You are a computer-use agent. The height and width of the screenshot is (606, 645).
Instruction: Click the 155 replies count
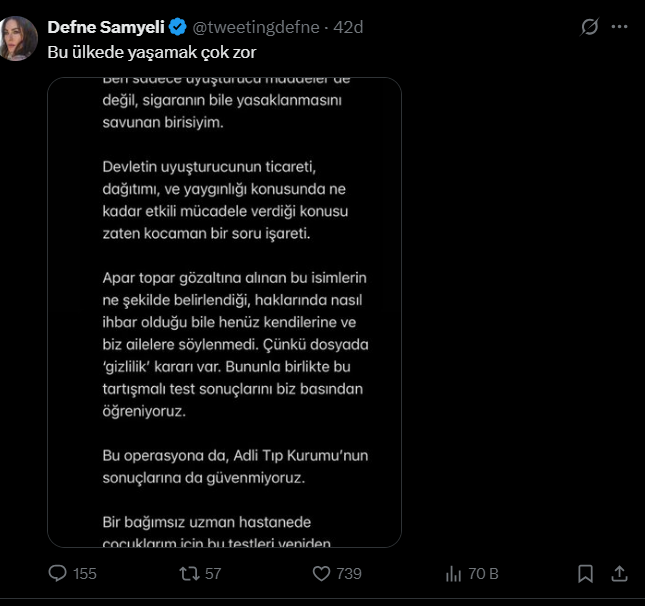[85, 574]
